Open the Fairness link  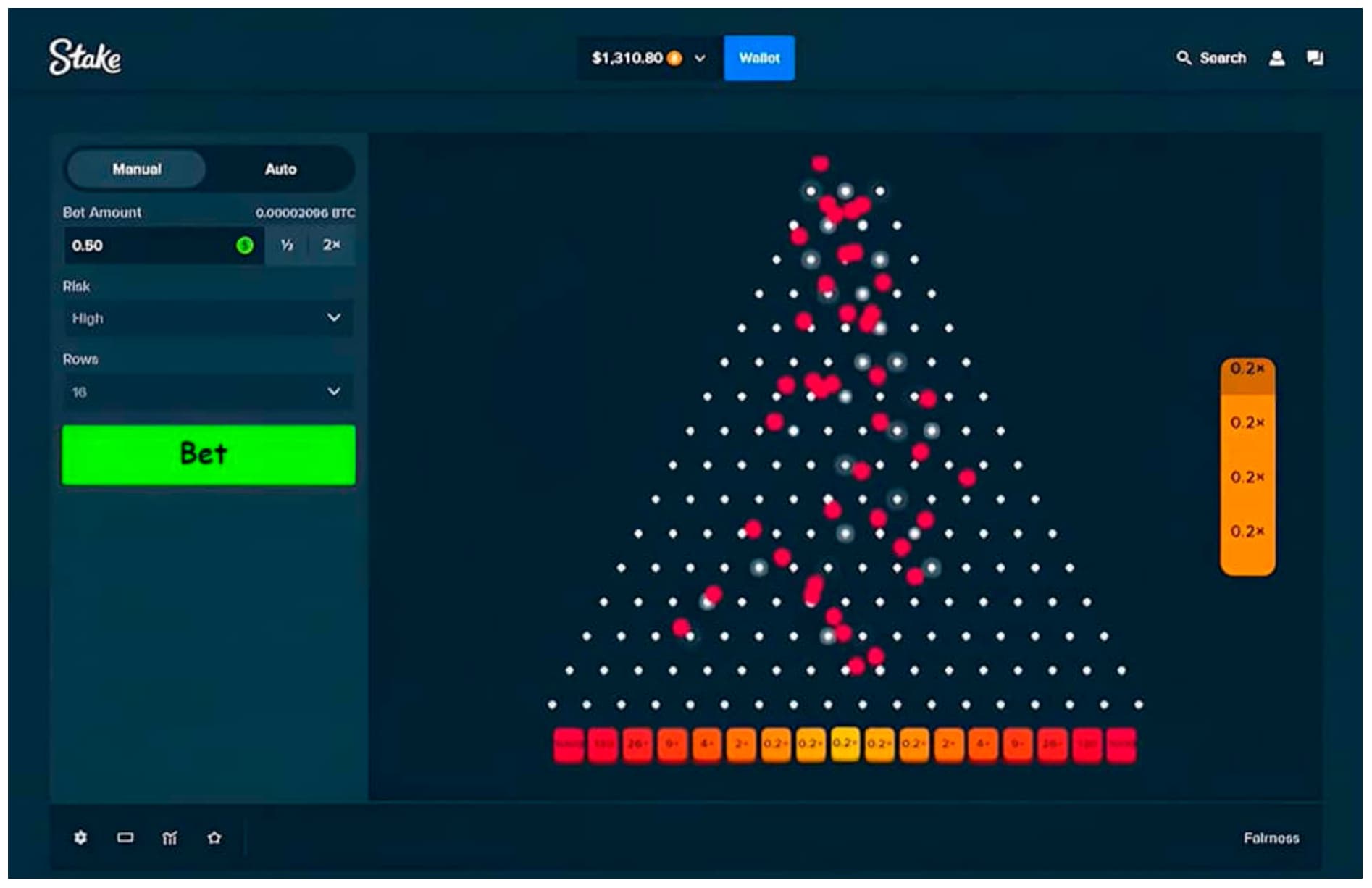[x=1271, y=838]
